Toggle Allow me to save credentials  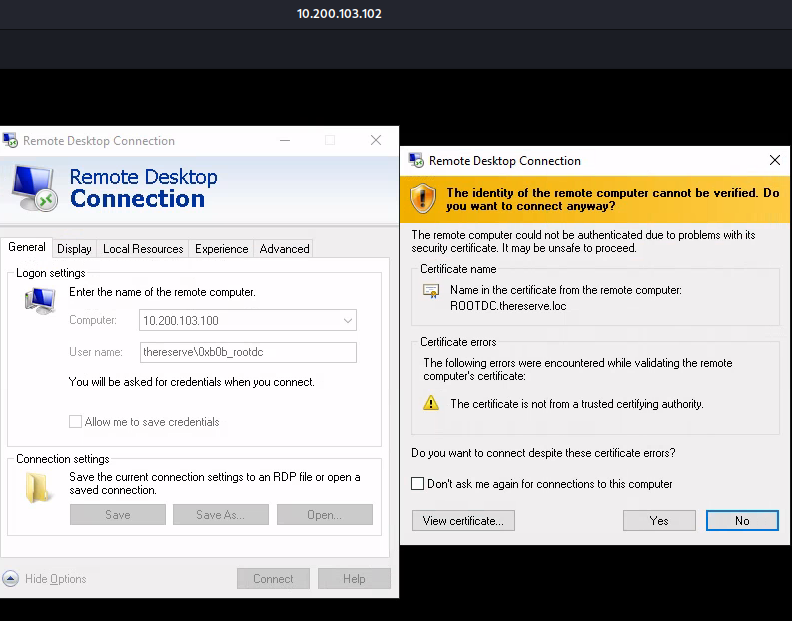pyautogui.click(x=75, y=422)
